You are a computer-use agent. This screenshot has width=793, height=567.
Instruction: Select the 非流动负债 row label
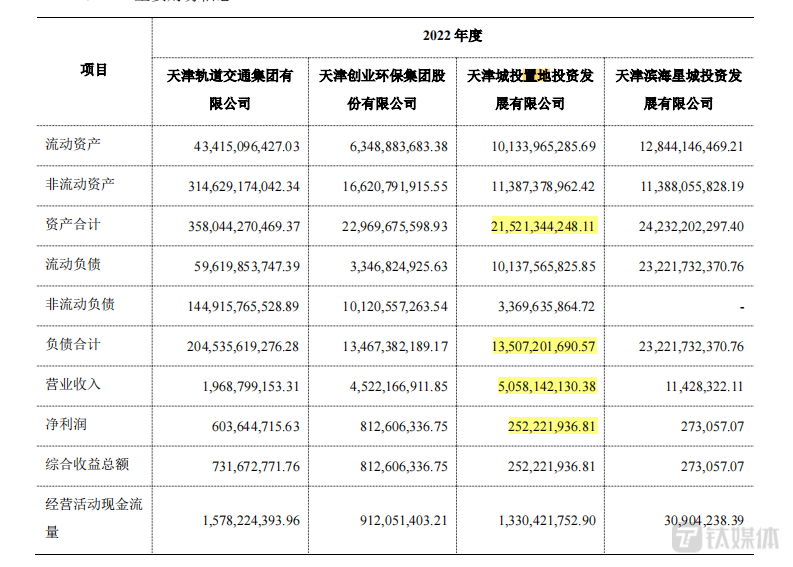[80, 304]
